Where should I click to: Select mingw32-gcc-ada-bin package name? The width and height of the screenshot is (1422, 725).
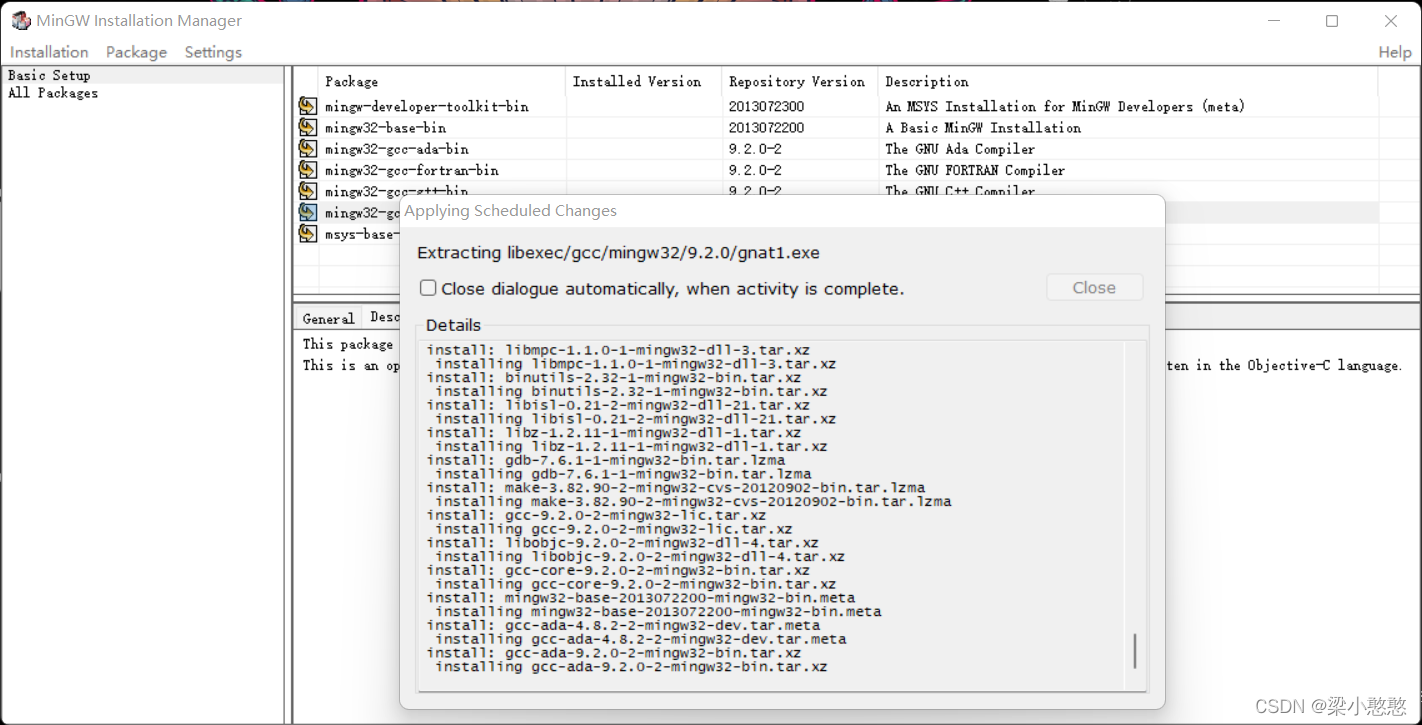pyautogui.click(x=397, y=149)
